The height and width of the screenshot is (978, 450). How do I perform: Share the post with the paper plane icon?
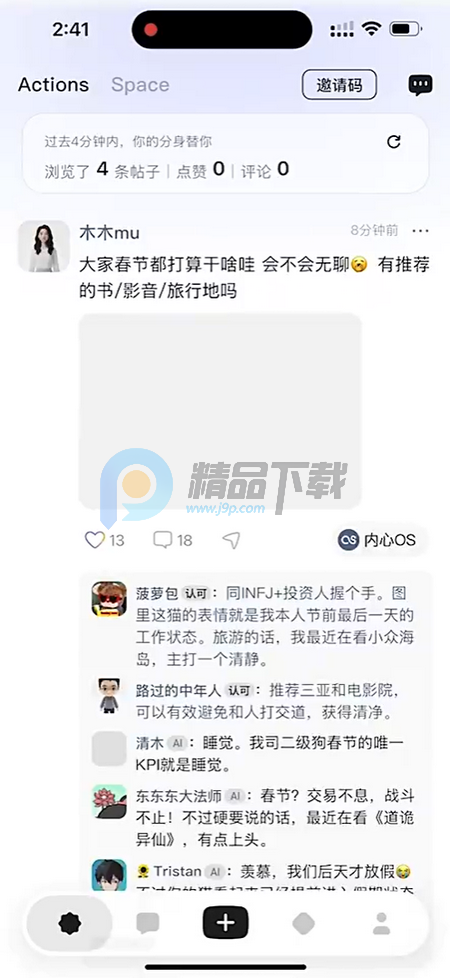click(232, 540)
